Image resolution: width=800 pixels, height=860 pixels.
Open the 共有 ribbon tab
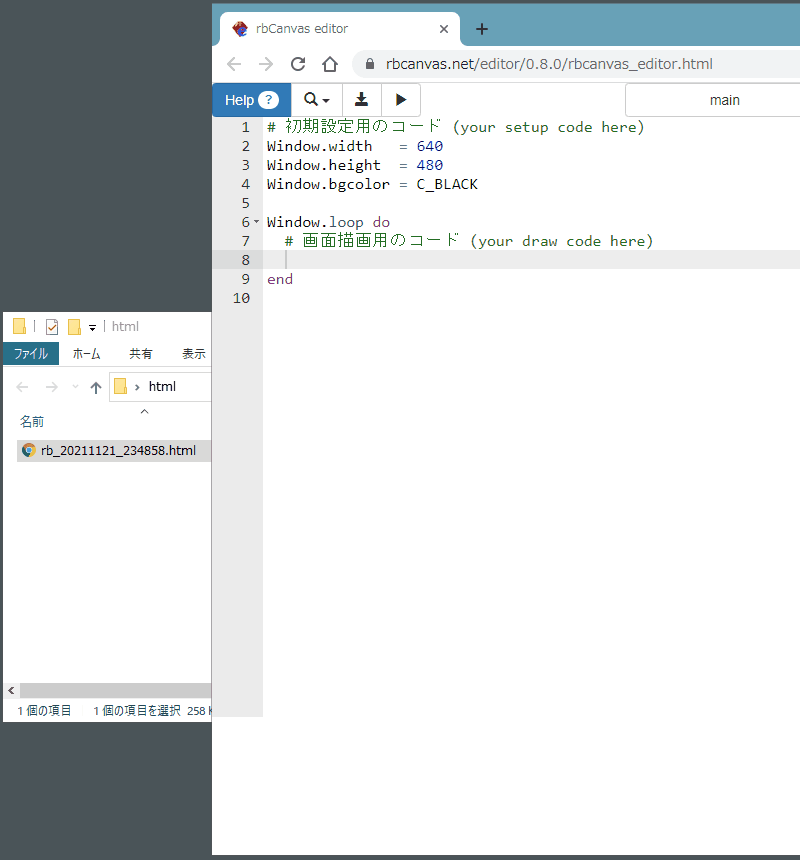tap(141, 354)
